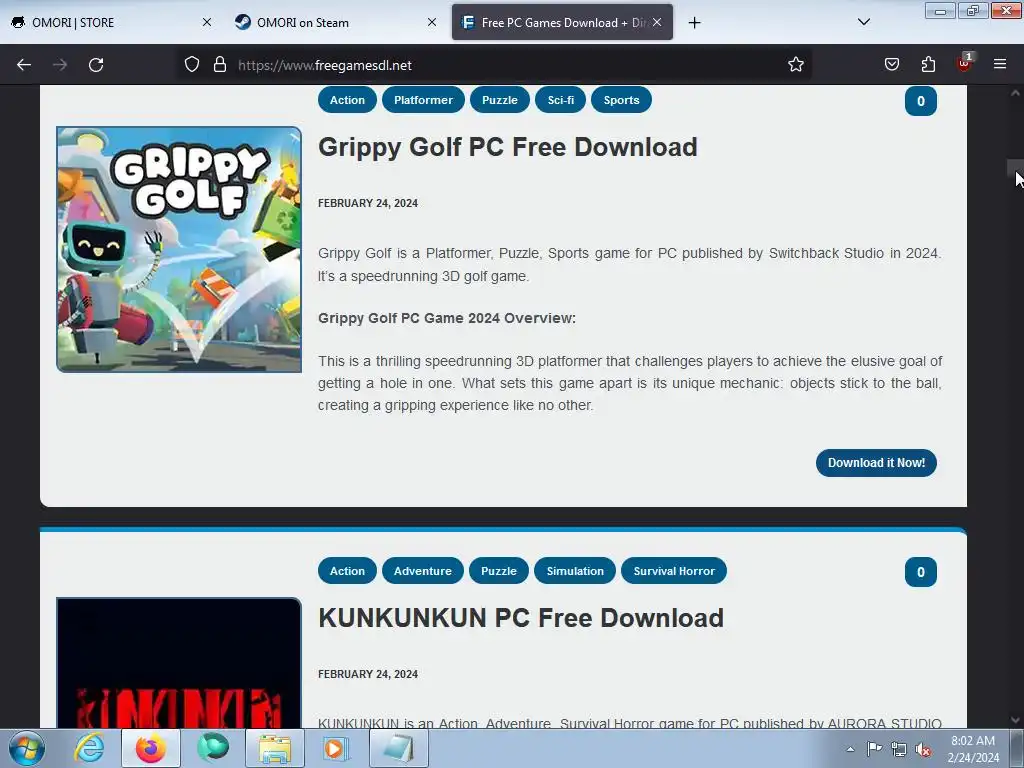Focus the freegamesdl.net address bar
This screenshot has width=1024, height=768.
[494, 65]
